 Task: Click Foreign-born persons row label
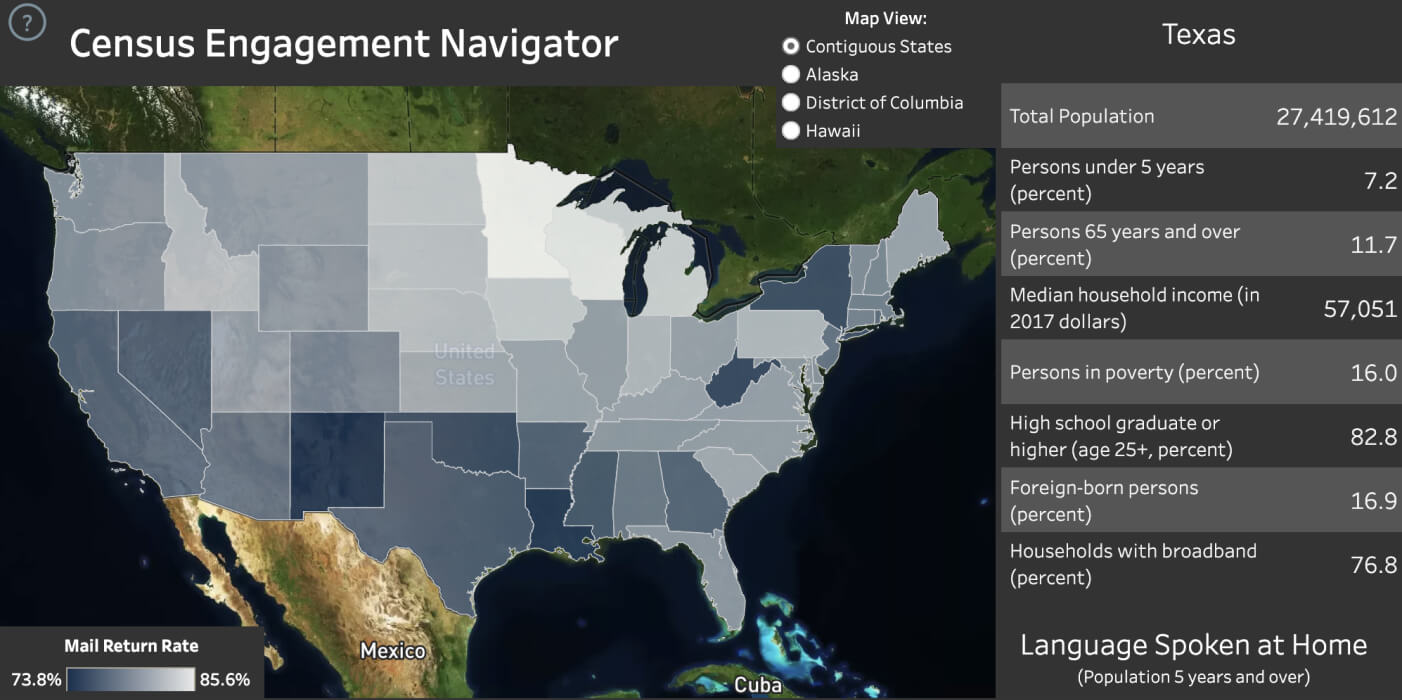pyautogui.click(x=1104, y=500)
